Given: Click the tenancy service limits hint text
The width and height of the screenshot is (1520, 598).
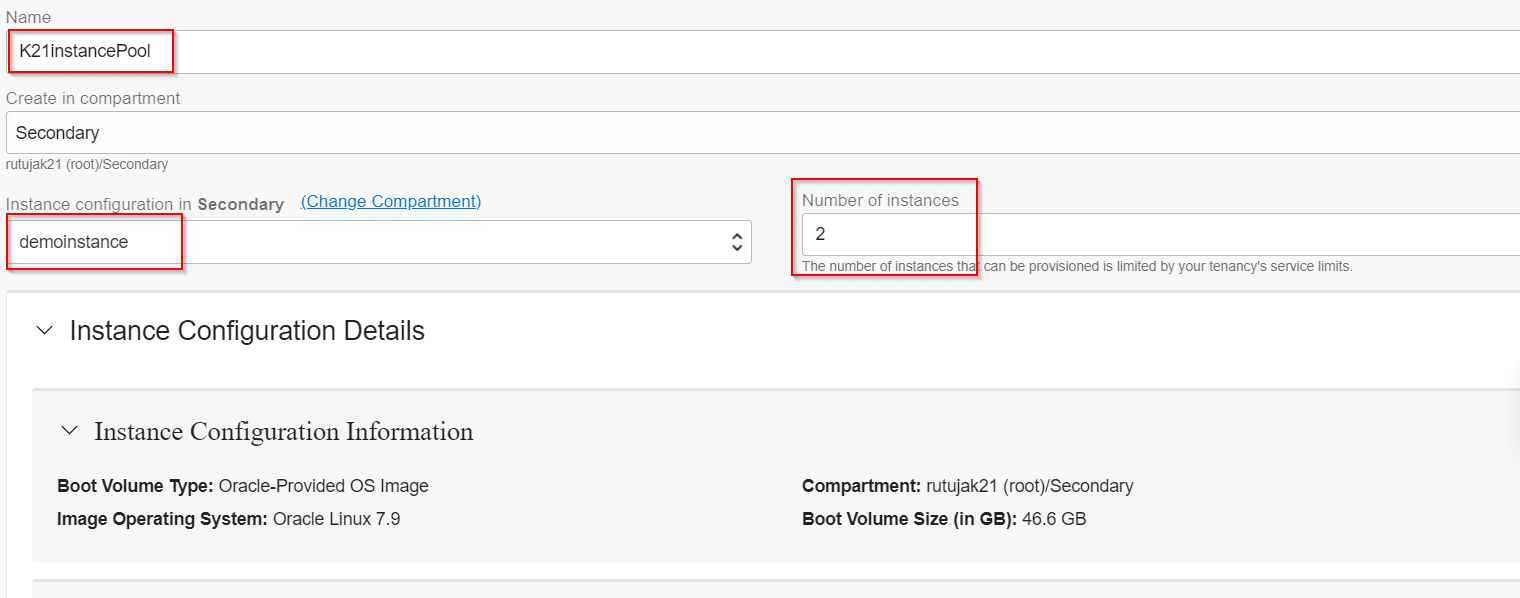Looking at the screenshot, I should click(x=1077, y=267).
